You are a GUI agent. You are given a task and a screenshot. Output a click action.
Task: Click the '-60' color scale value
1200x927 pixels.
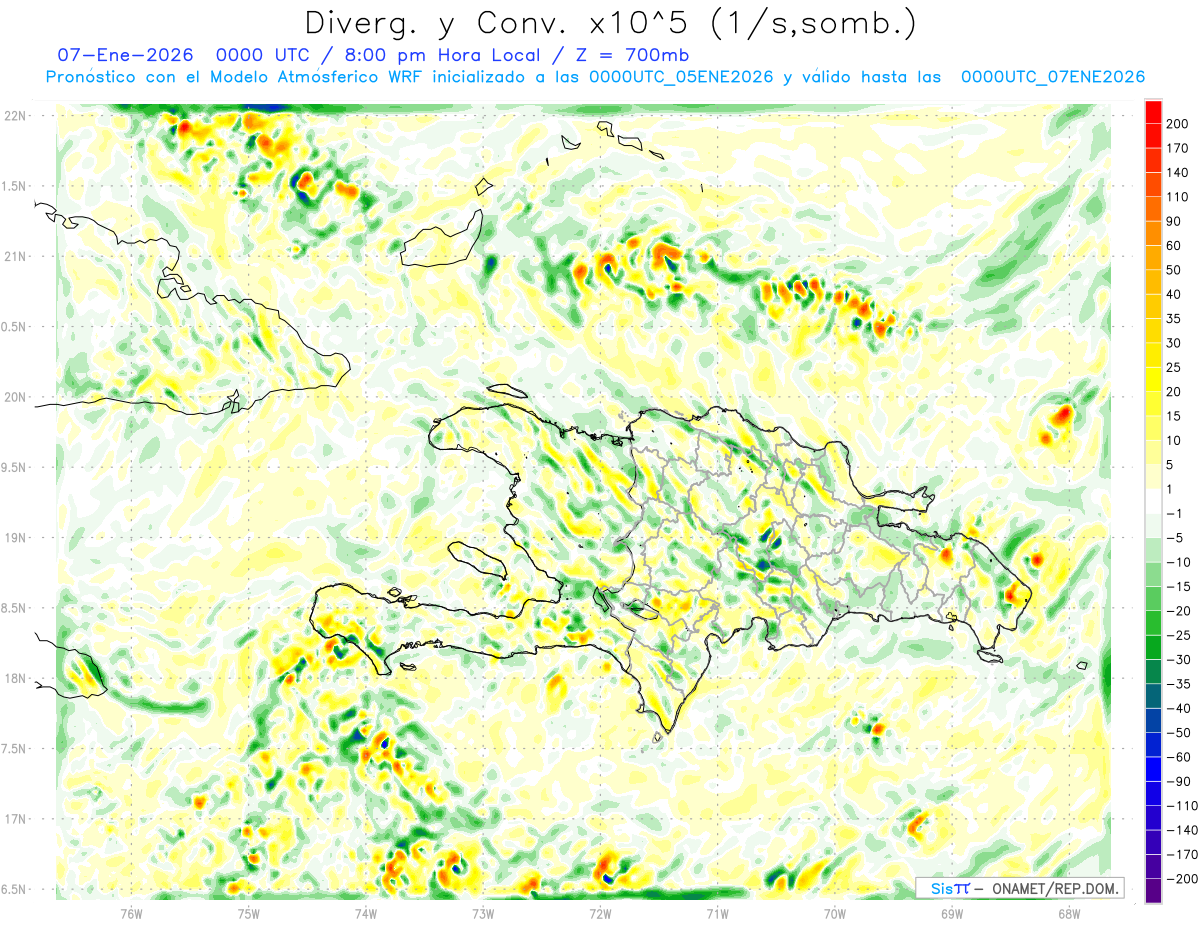[1178, 757]
